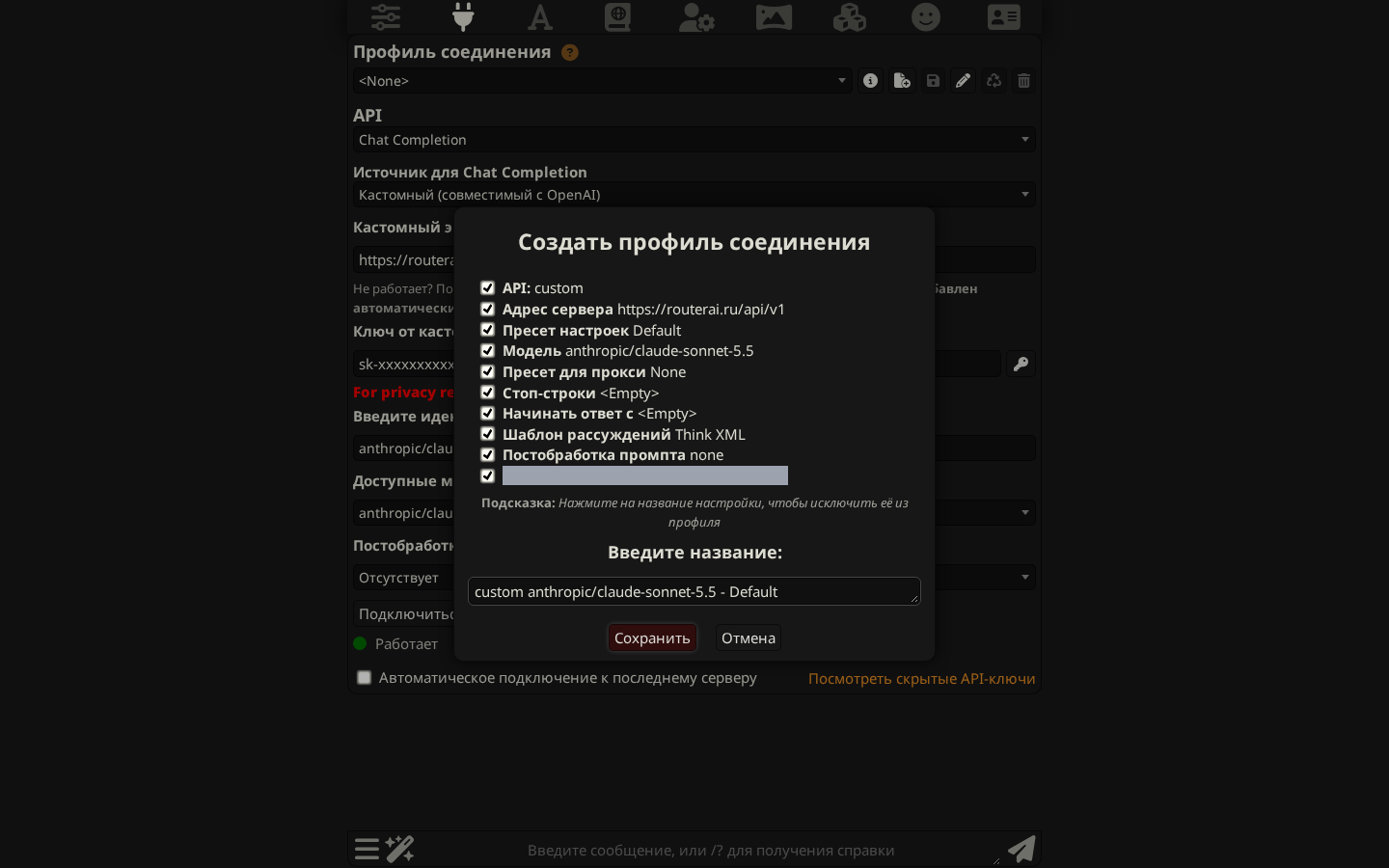Click the reload profile recycle icon
Screen dimensions: 1389x868
(994, 81)
